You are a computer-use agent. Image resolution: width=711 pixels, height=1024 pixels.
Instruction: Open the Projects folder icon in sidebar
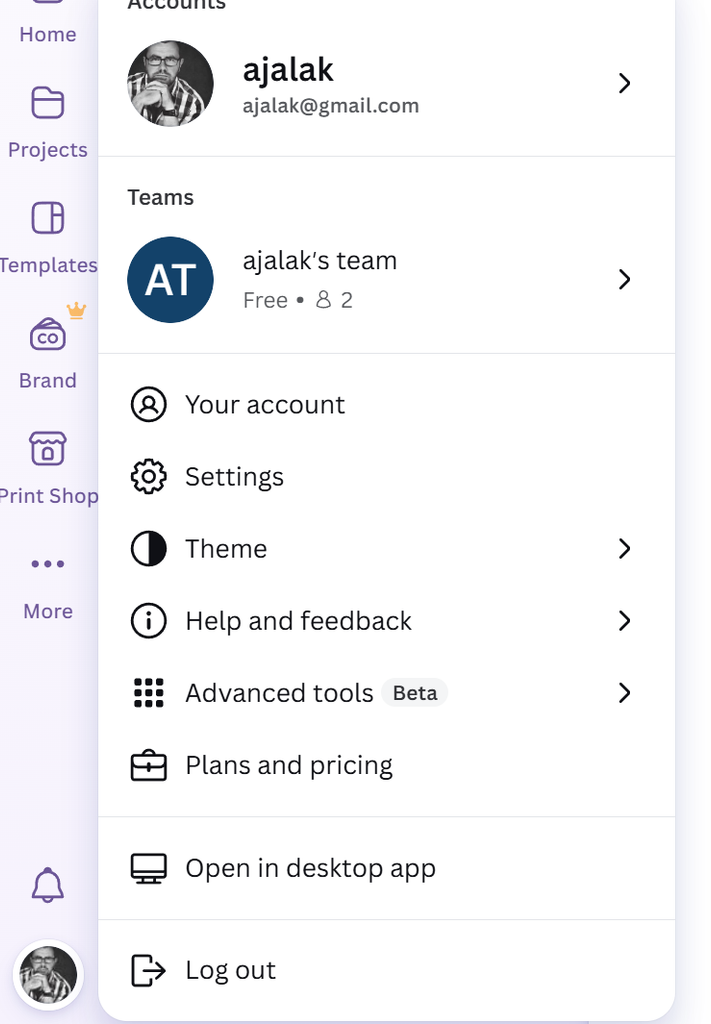(x=48, y=103)
